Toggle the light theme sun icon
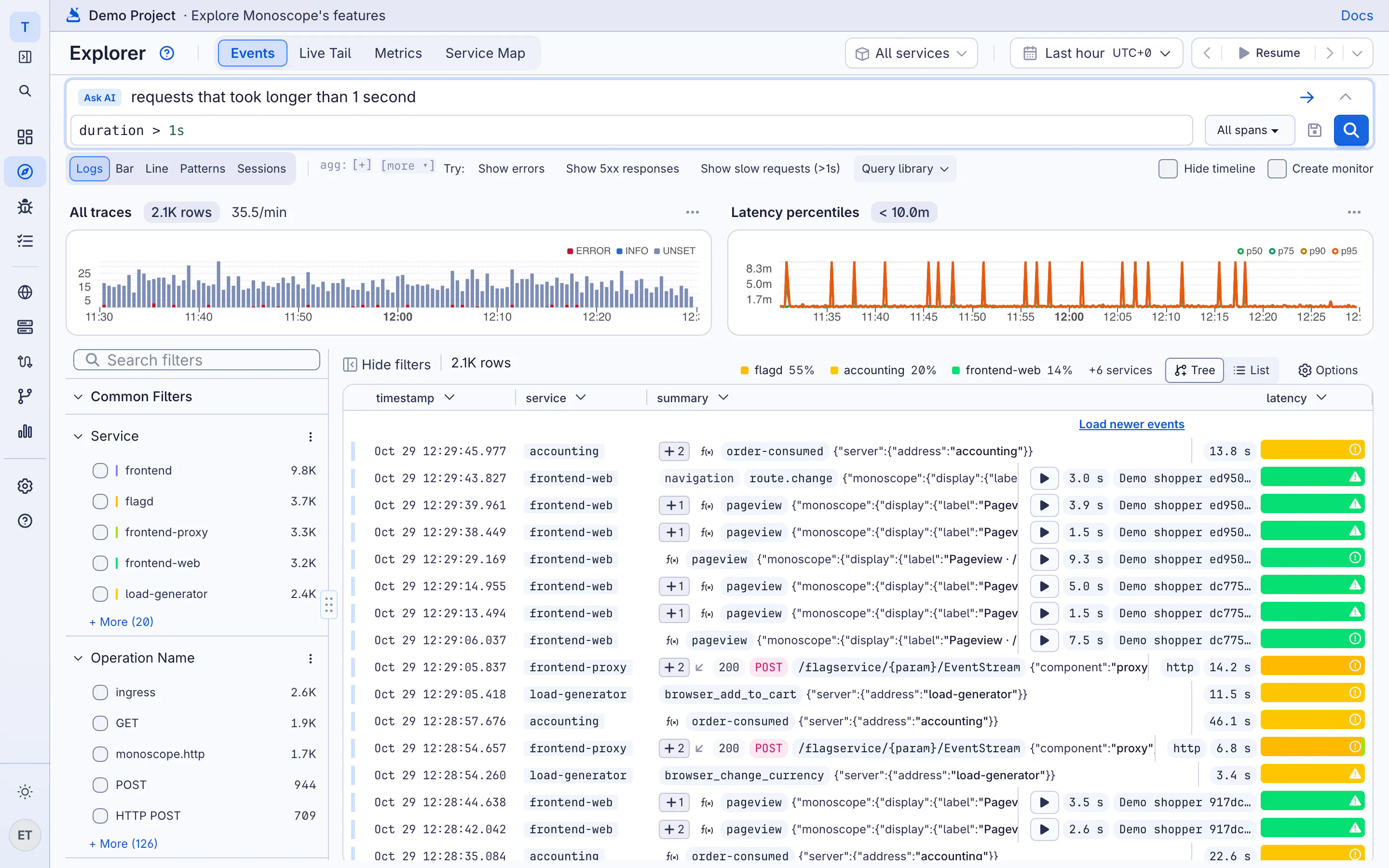 click(25, 792)
